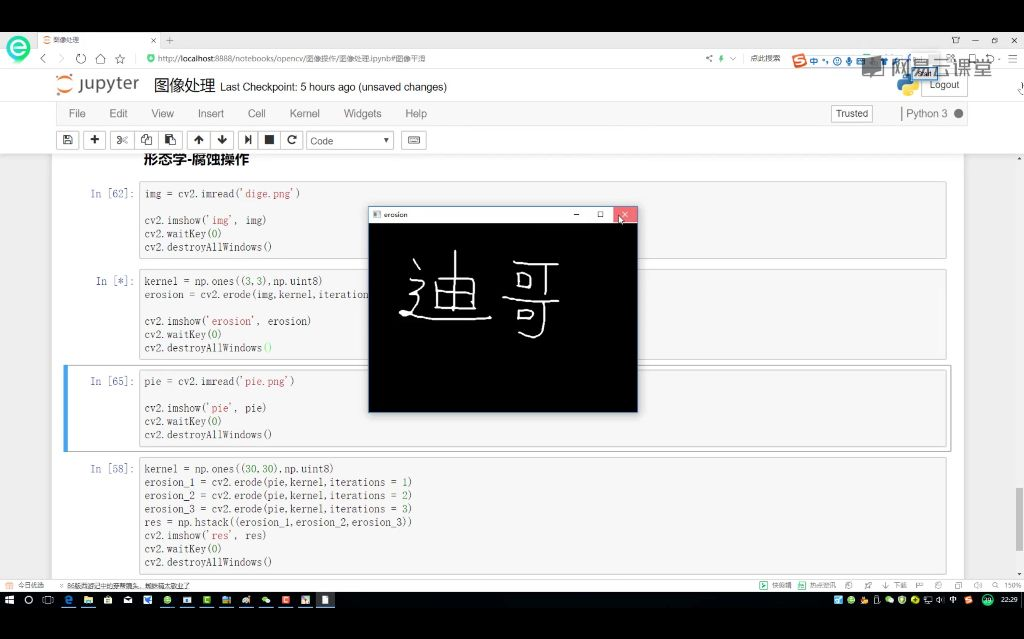Click the 点此搜索 search box
This screenshot has width=1024, height=639.
tap(765, 58)
